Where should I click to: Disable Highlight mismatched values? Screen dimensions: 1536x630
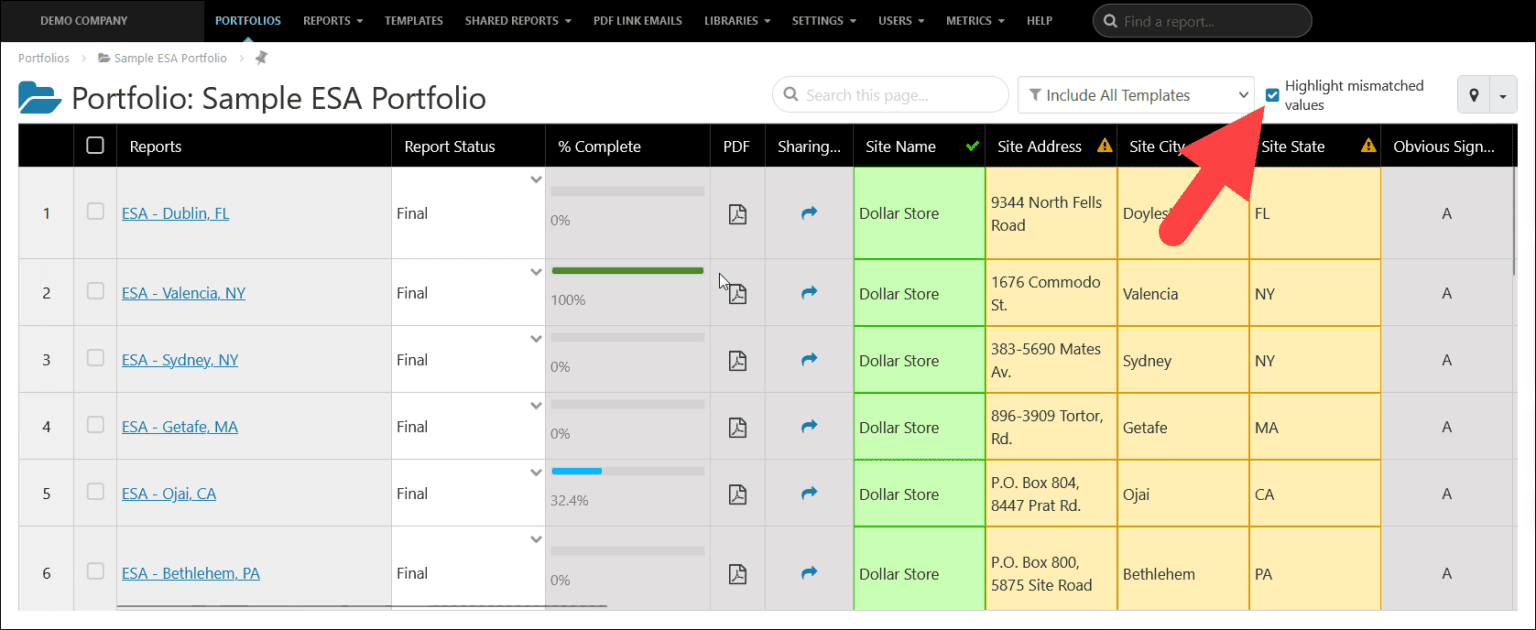point(1272,95)
